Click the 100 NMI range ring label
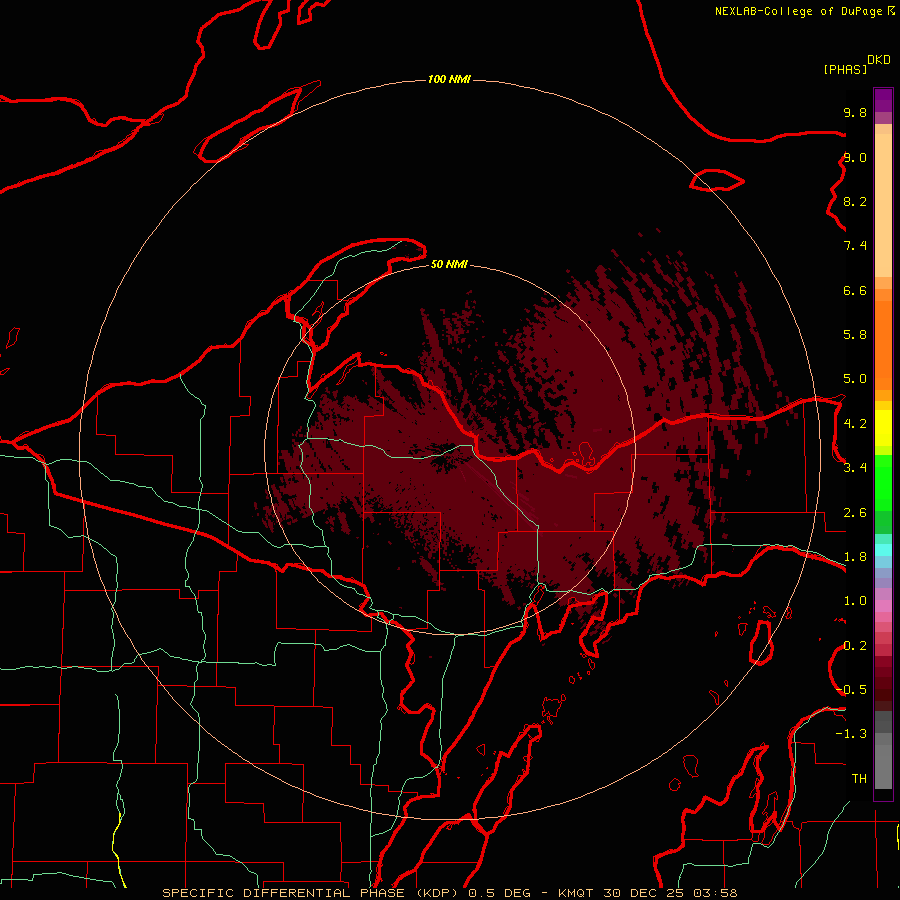The height and width of the screenshot is (900, 900). [x=449, y=79]
